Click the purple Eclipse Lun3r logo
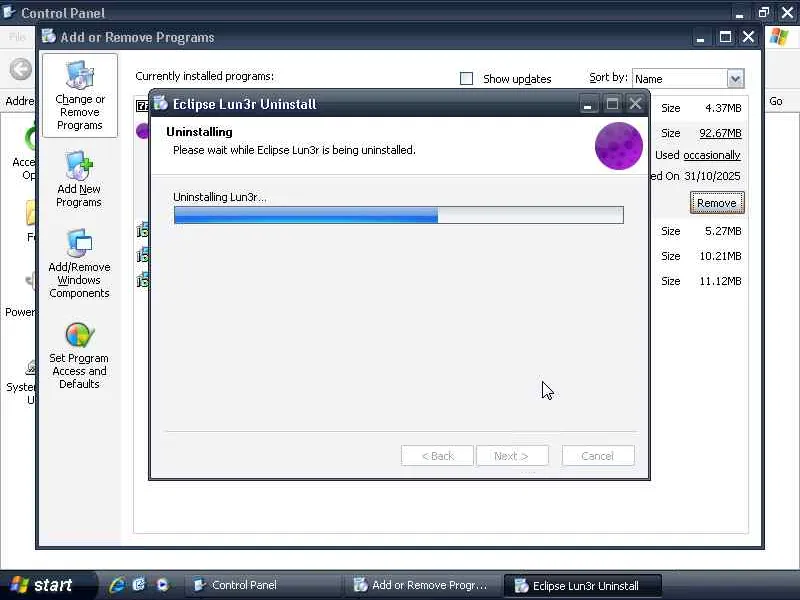The height and width of the screenshot is (600, 800). click(x=618, y=146)
